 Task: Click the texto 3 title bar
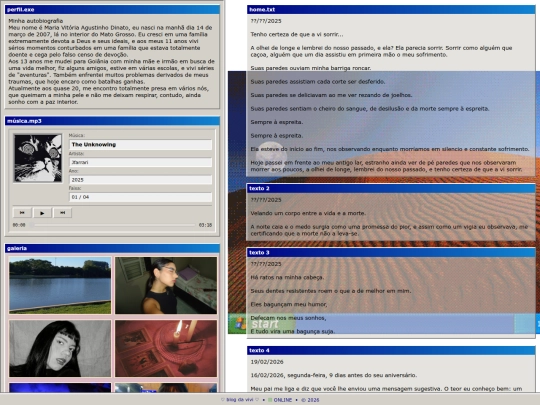coord(391,252)
